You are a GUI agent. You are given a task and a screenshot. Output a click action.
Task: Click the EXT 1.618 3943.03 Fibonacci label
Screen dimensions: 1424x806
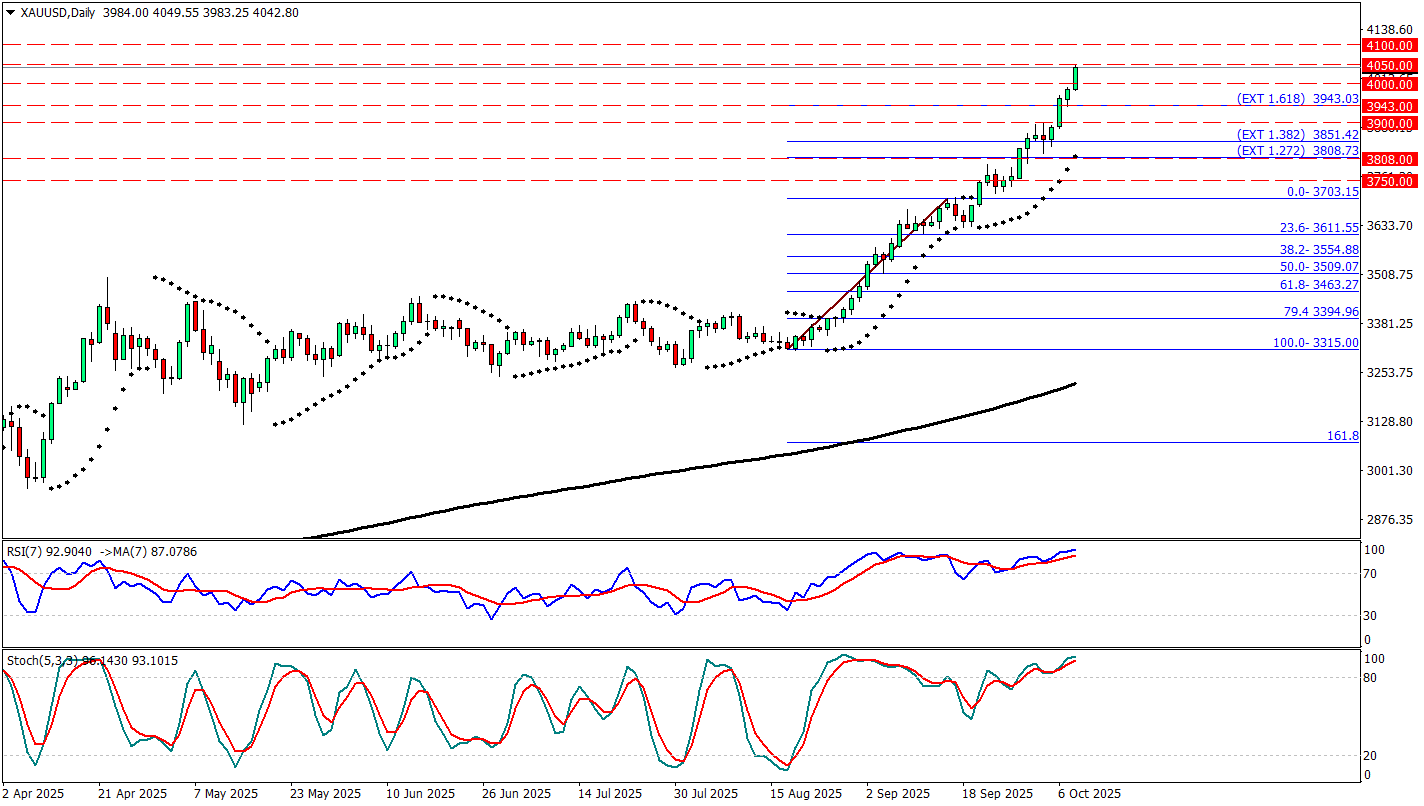click(1297, 99)
